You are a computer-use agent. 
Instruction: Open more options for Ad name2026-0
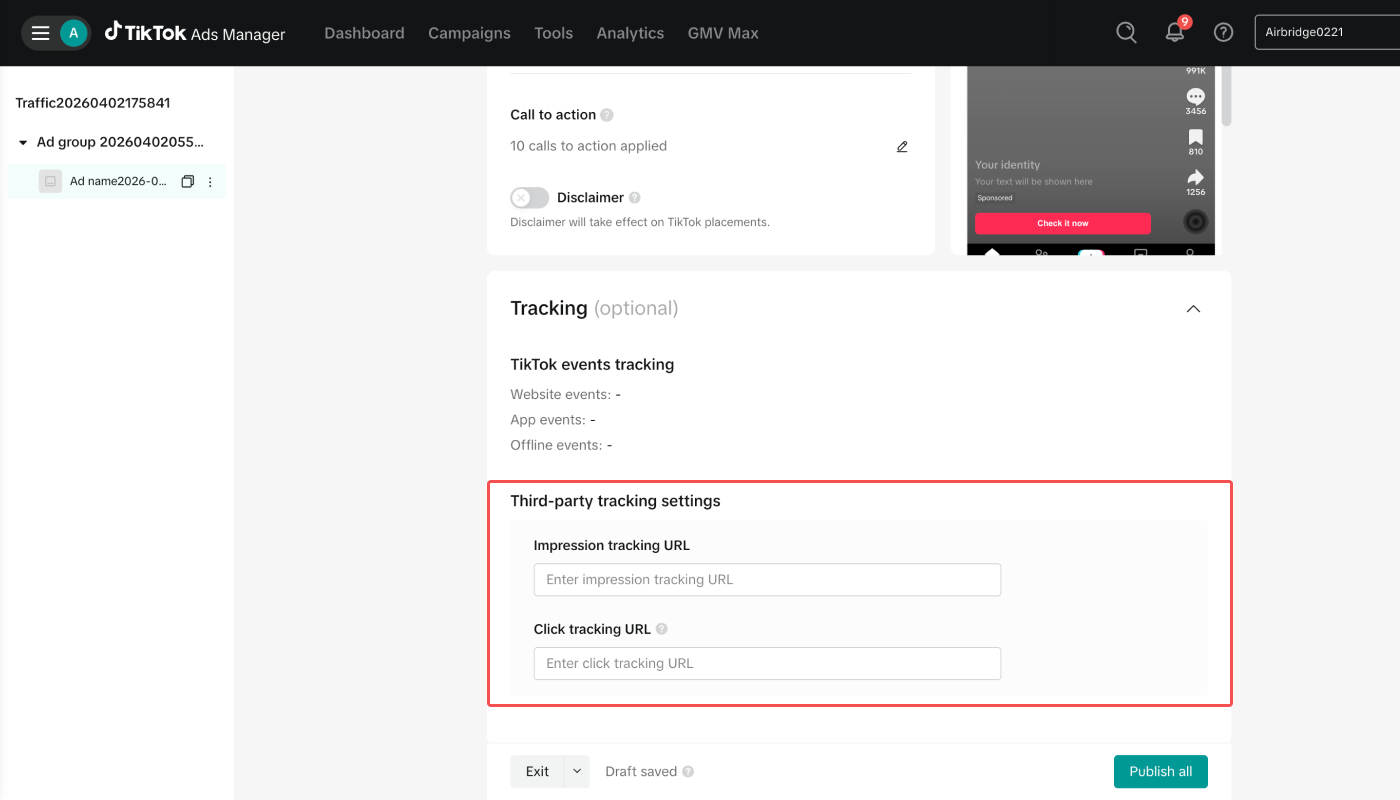(x=210, y=182)
